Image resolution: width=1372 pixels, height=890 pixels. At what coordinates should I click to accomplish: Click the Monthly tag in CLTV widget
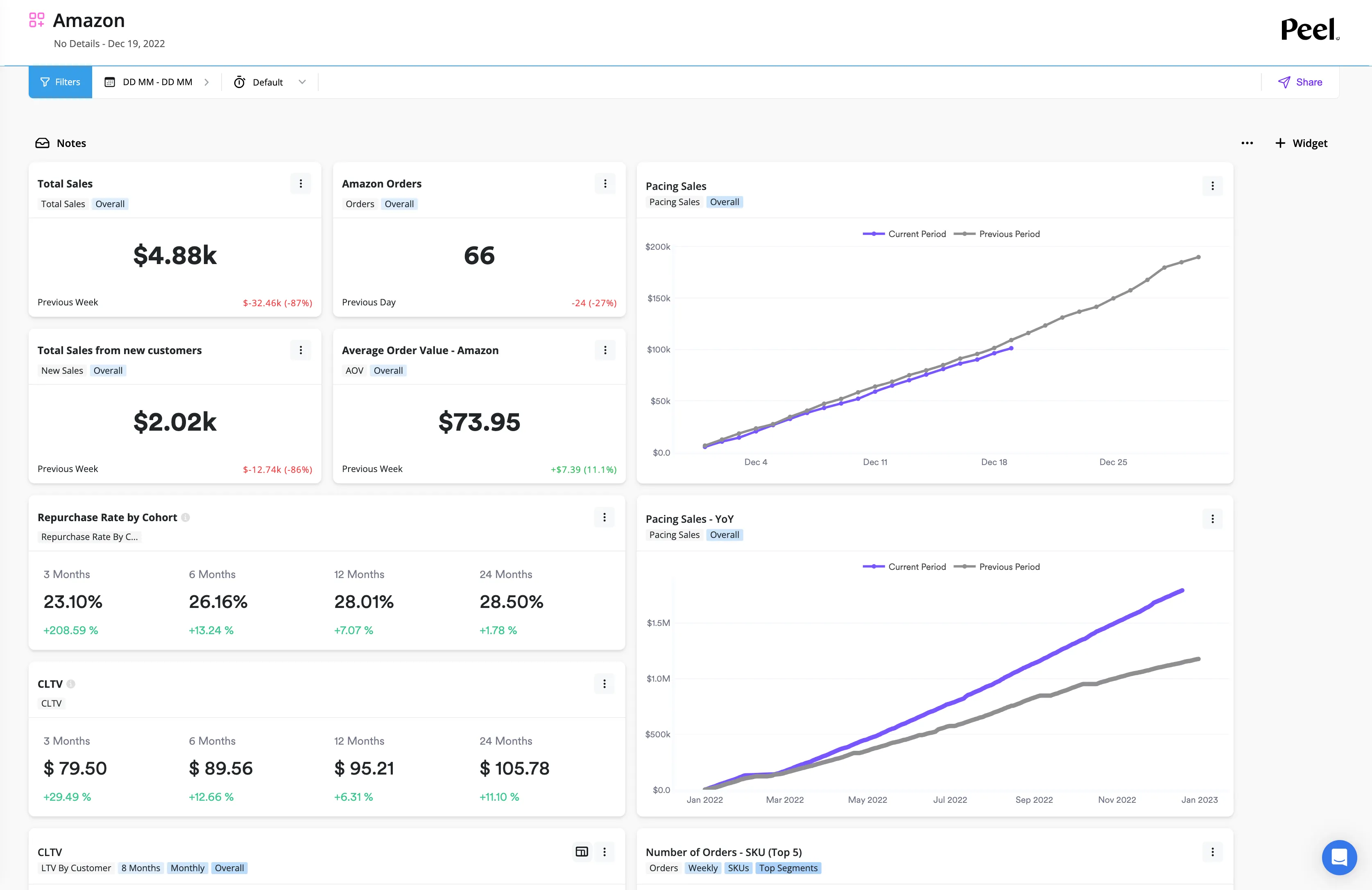click(187, 868)
